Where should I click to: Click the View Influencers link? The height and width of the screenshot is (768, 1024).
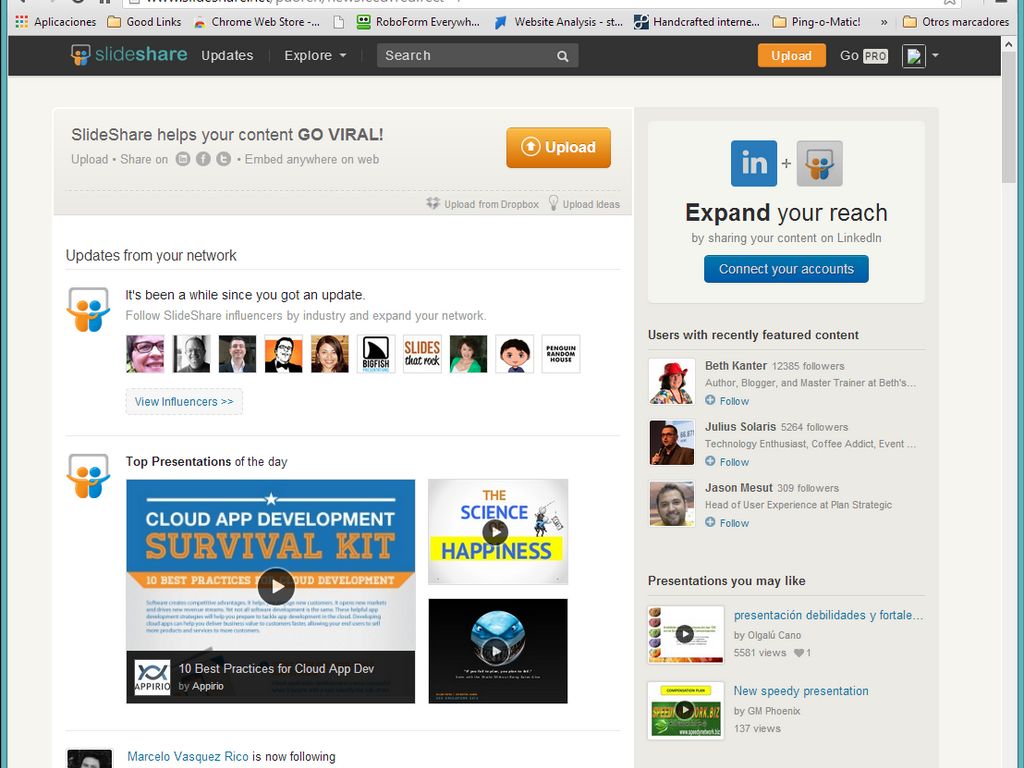(184, 402)
